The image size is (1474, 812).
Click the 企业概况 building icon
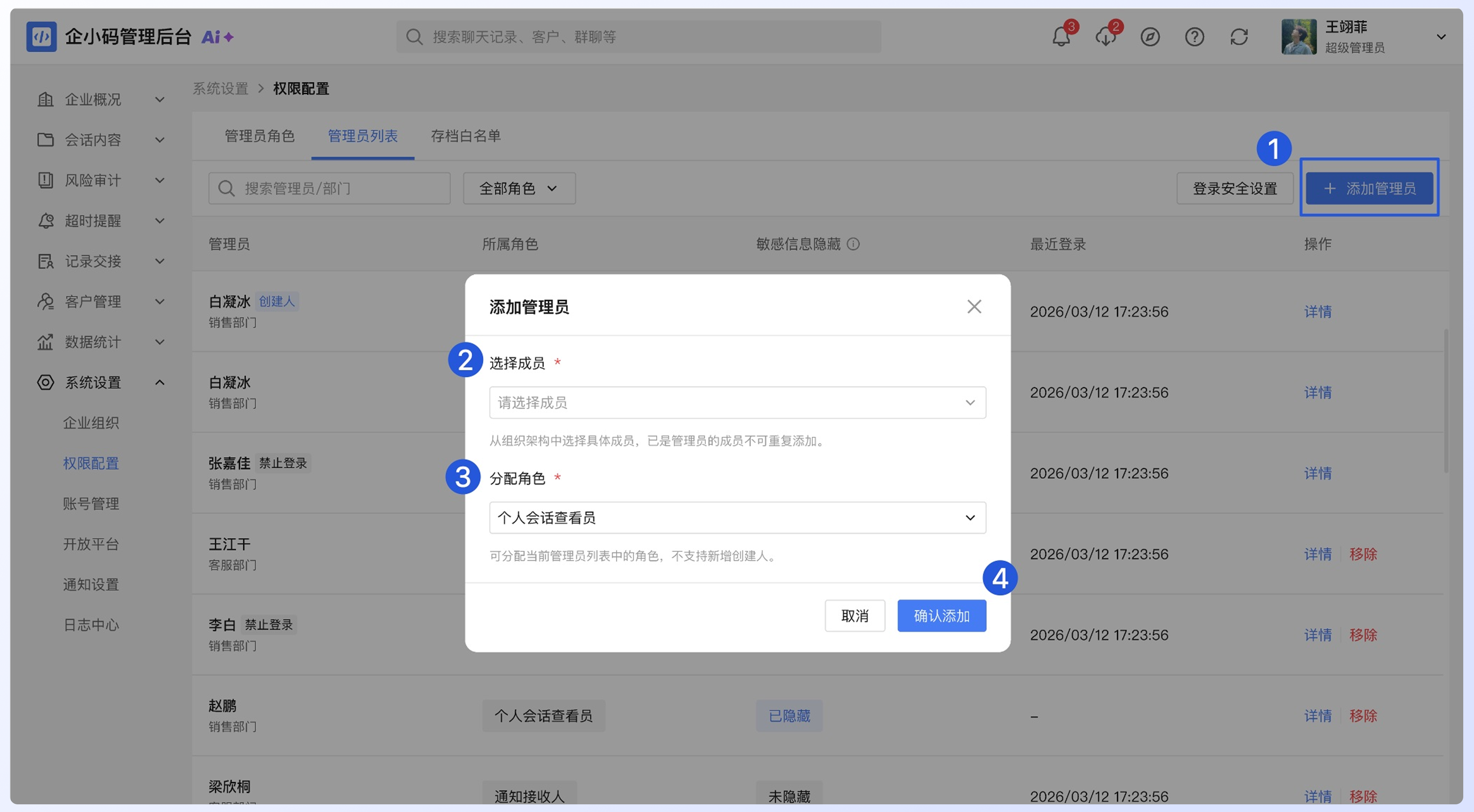pyautogui.click(x=45, y=99)
